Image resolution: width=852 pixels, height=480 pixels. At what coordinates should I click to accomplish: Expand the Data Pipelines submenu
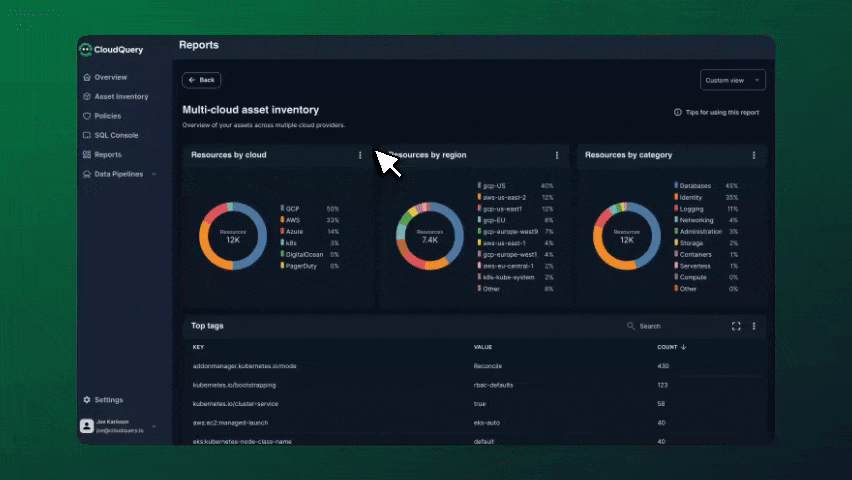pyautogui.click(x=154, y=174)
